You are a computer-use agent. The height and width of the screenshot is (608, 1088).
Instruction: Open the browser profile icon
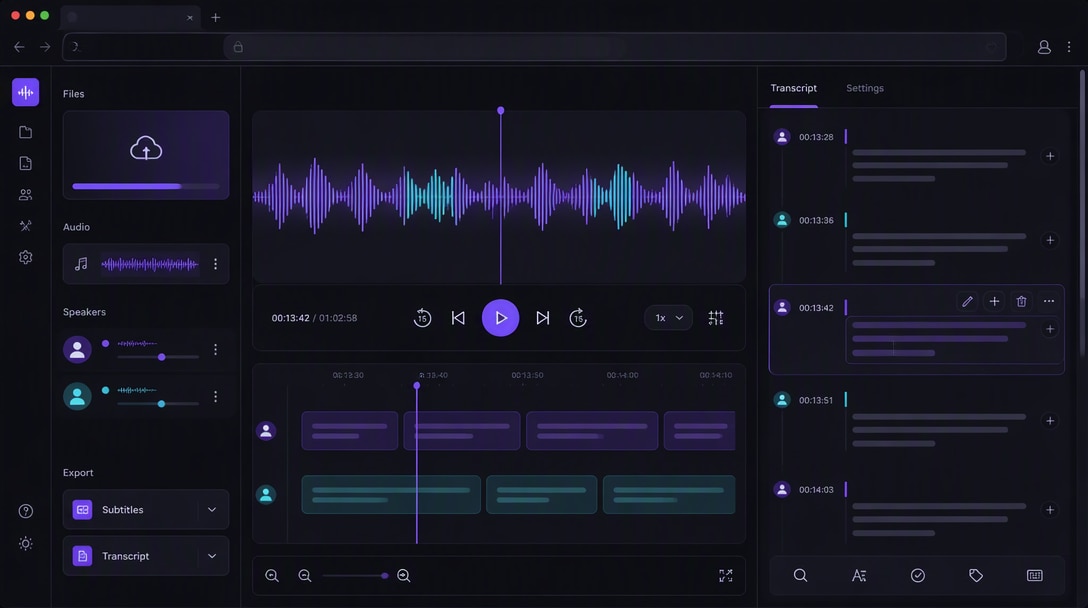click(x=1044, y=47)
